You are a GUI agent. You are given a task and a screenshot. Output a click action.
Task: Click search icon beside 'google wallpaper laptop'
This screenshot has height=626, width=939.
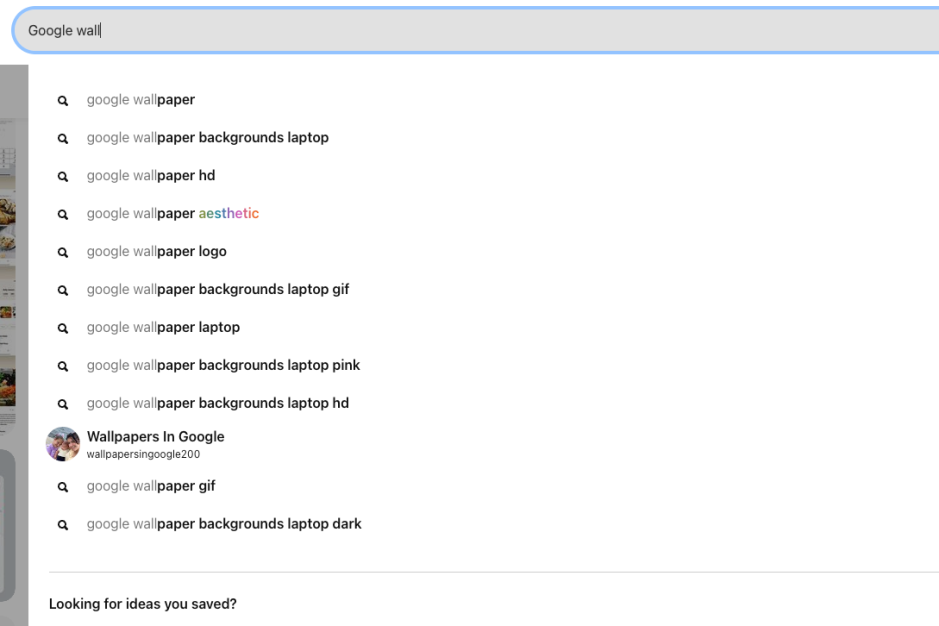tap(63, 328)
